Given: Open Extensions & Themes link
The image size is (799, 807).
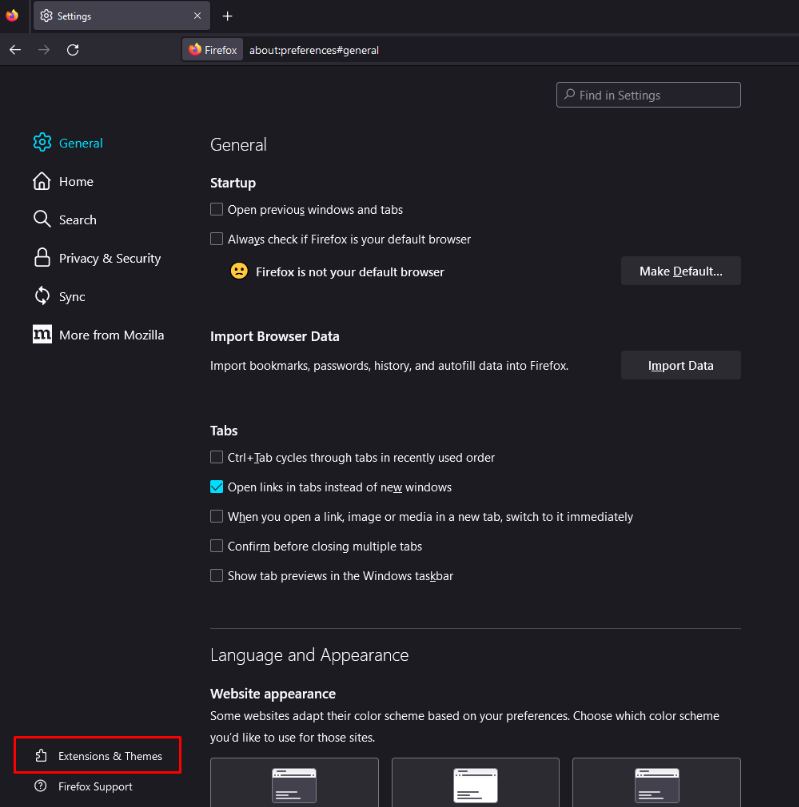Looking at the screenshot, I should tap(98, 756).
